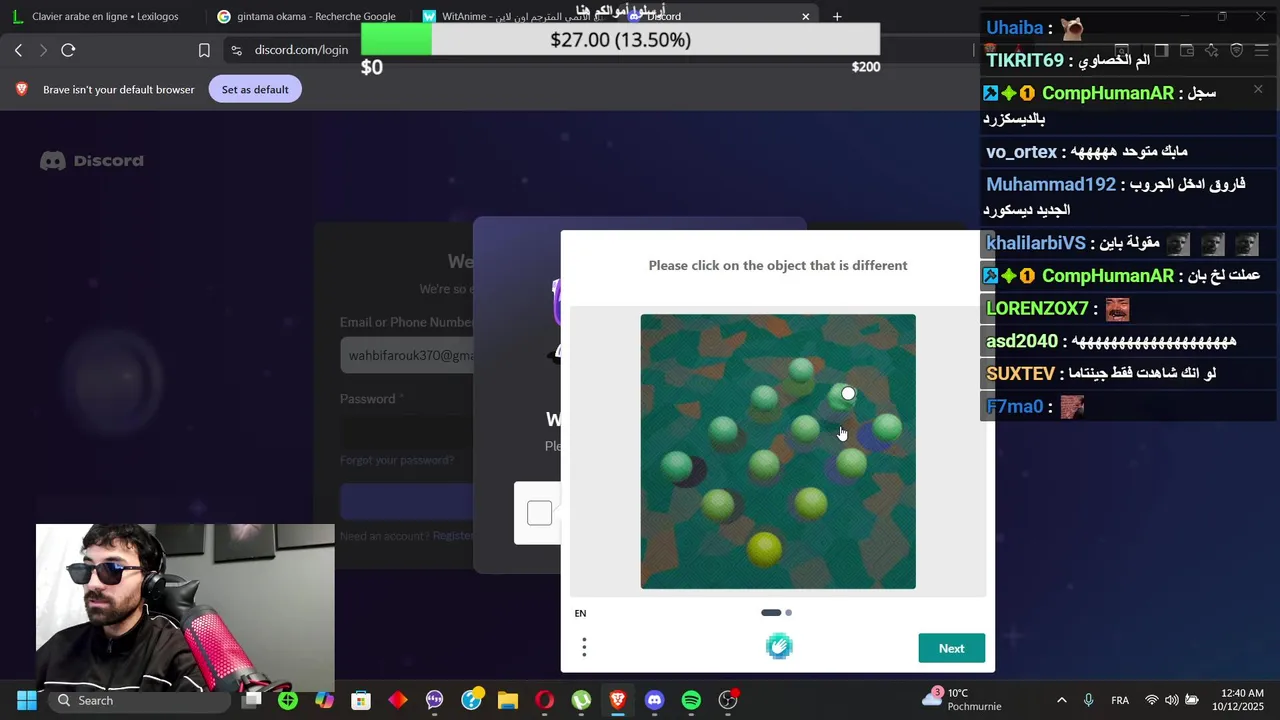Open the weather widget showing 10°C

[x=962, y=700]
